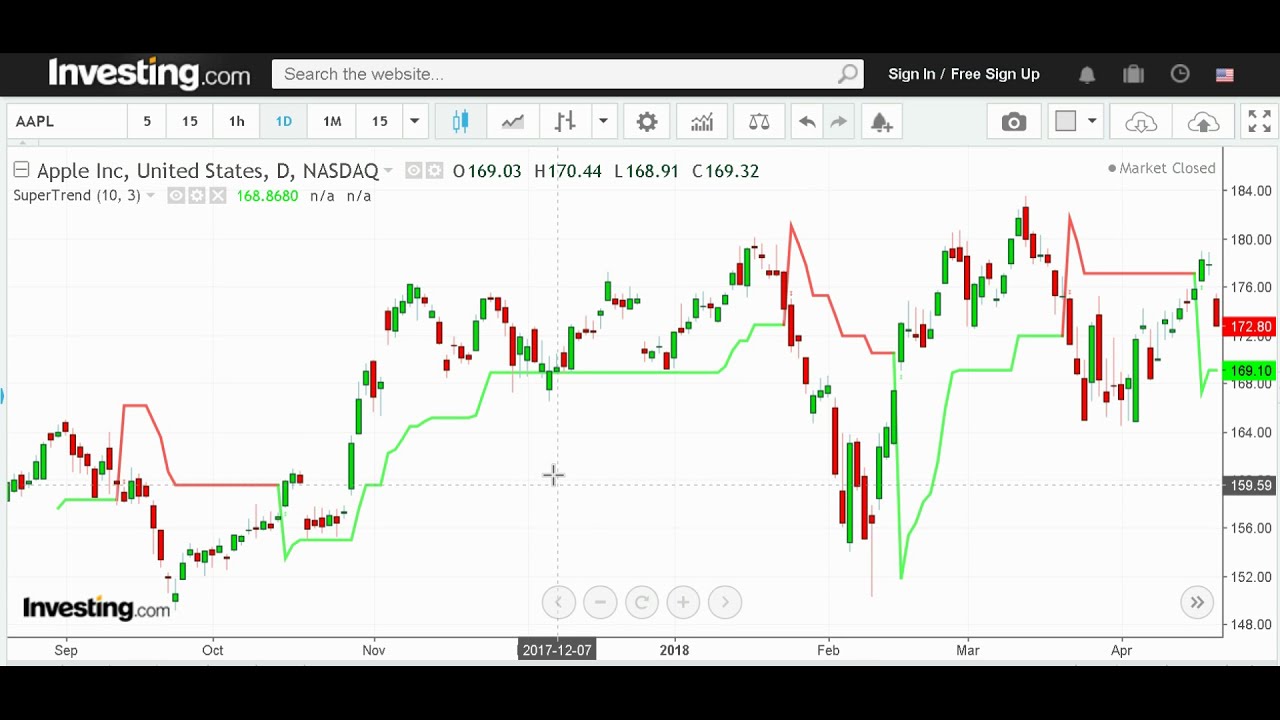Switch to the area chart type
The width and height of the screenshot is (1280, 720).
coord(513,122)
